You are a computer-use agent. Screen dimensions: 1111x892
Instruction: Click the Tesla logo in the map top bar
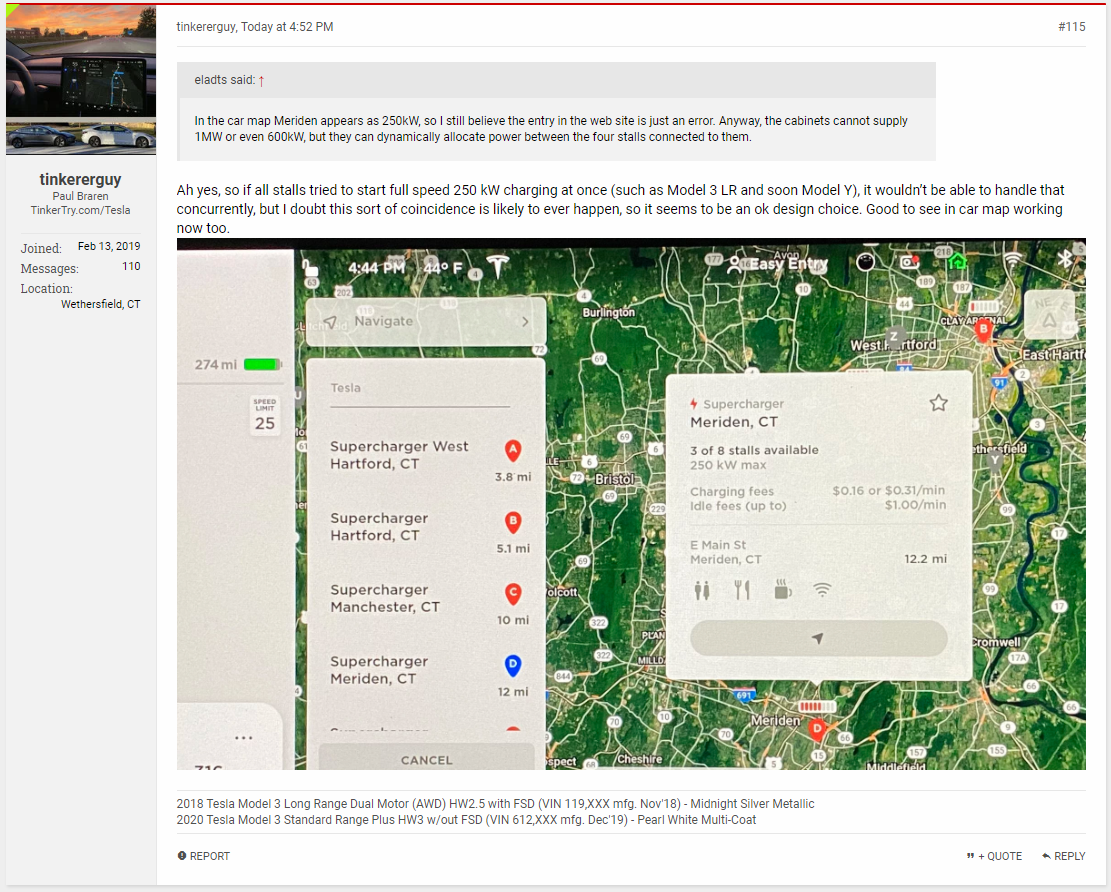click(x=498, y=266)
